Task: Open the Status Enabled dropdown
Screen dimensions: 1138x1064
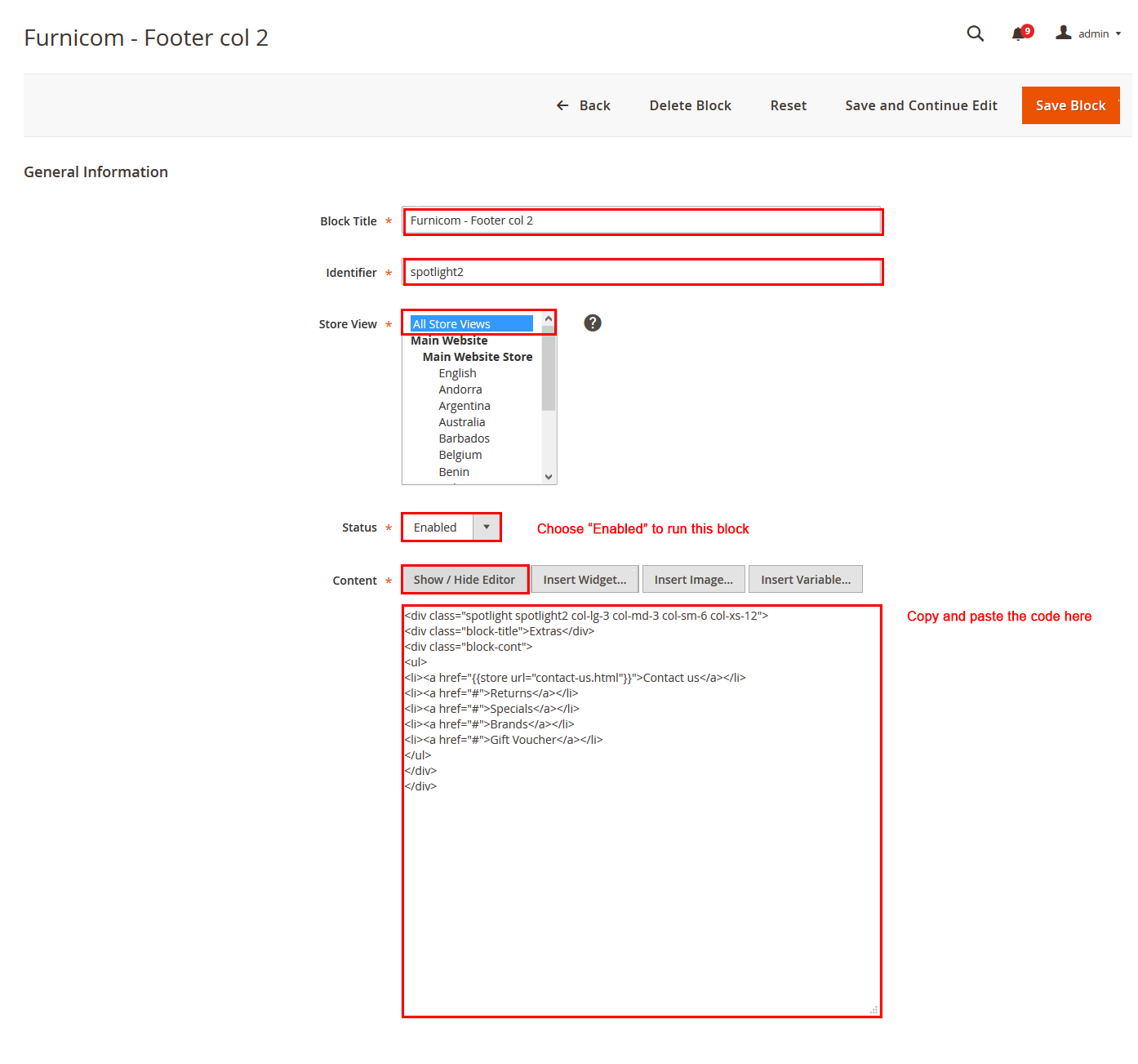Action: click(451, 528)
